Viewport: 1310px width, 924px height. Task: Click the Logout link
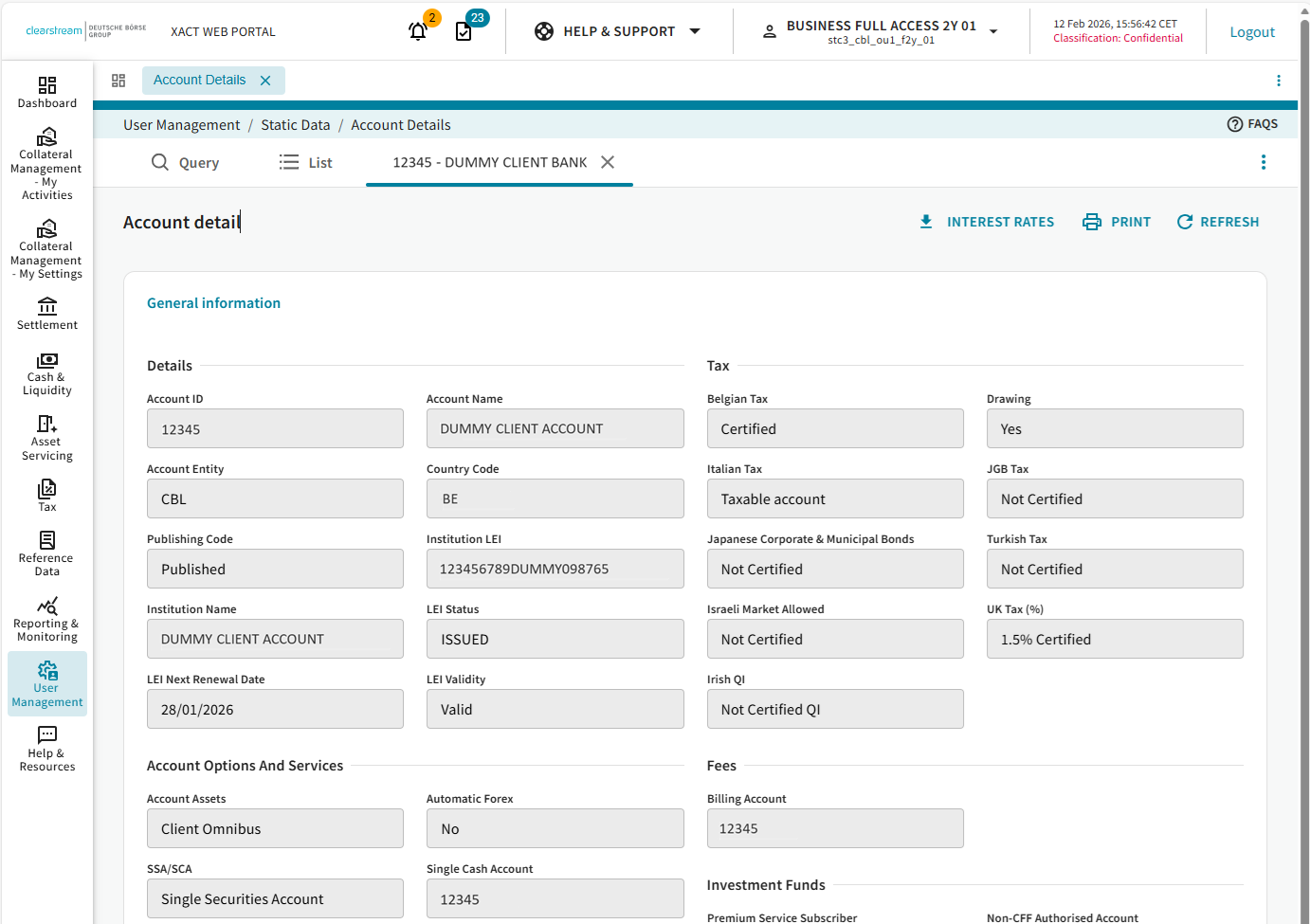coord(1251,32)
